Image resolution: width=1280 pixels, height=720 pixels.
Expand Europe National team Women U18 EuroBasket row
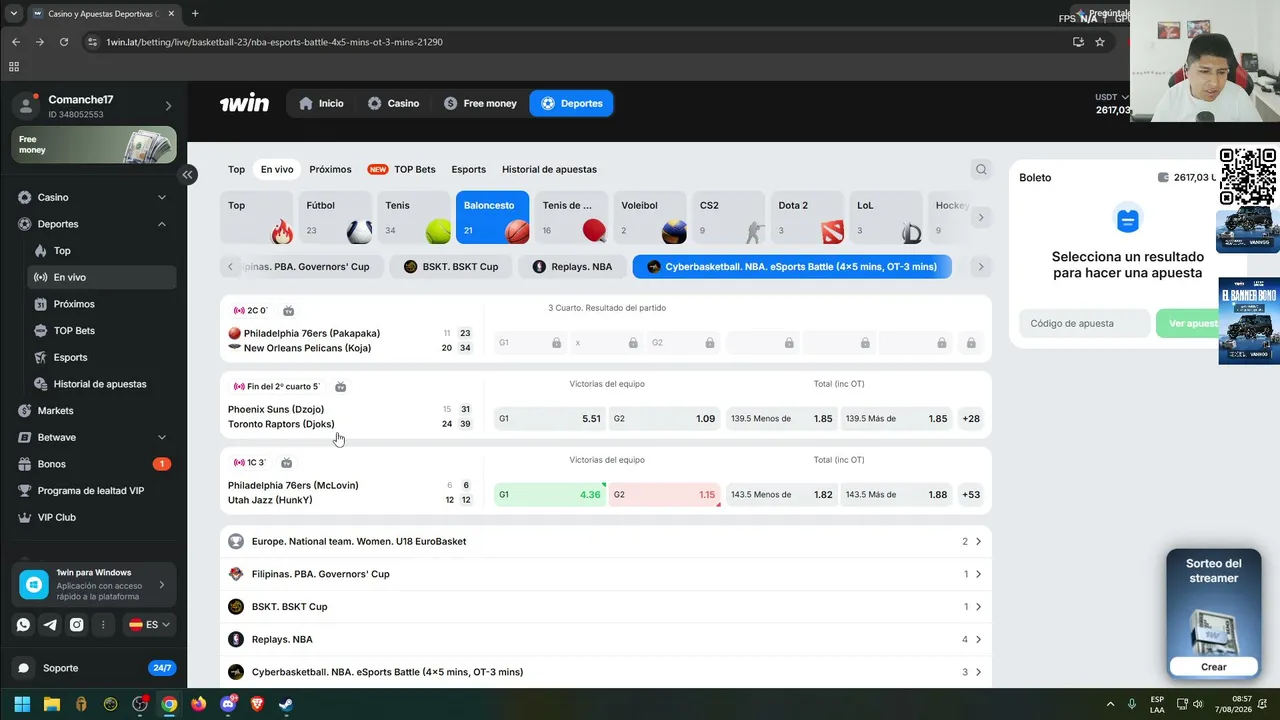click(x=606, y=541)
